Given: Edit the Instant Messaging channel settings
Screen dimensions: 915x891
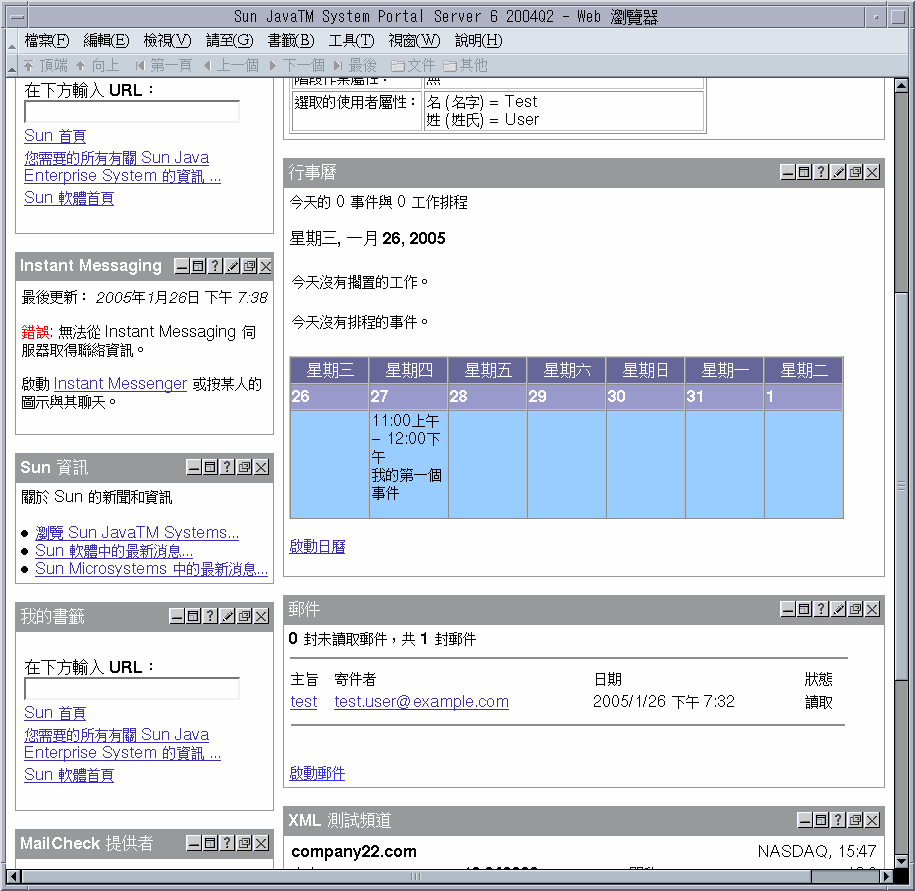Looking at the screenshot, I should click(232, 267).
